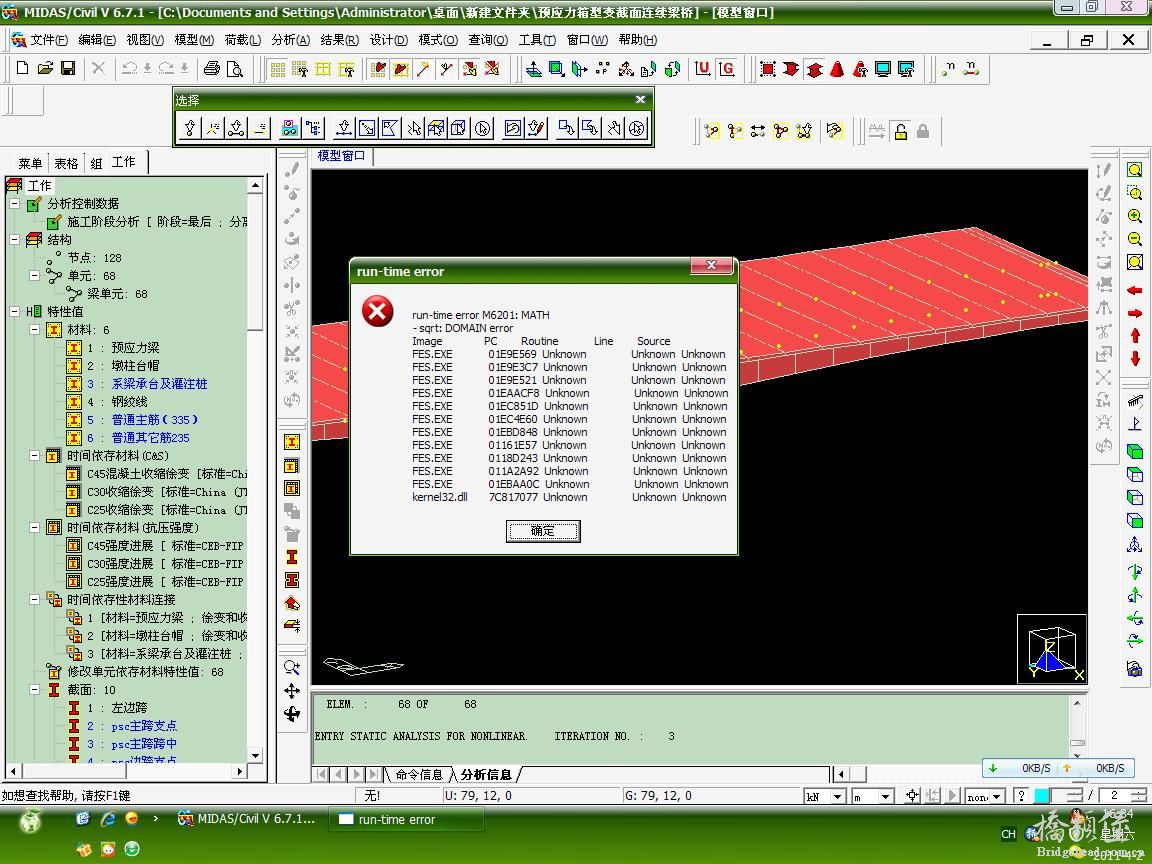Screen dimensions: 1152x864
Task: Click tree panel scroll down arrow
Action: tap(255, 755)
